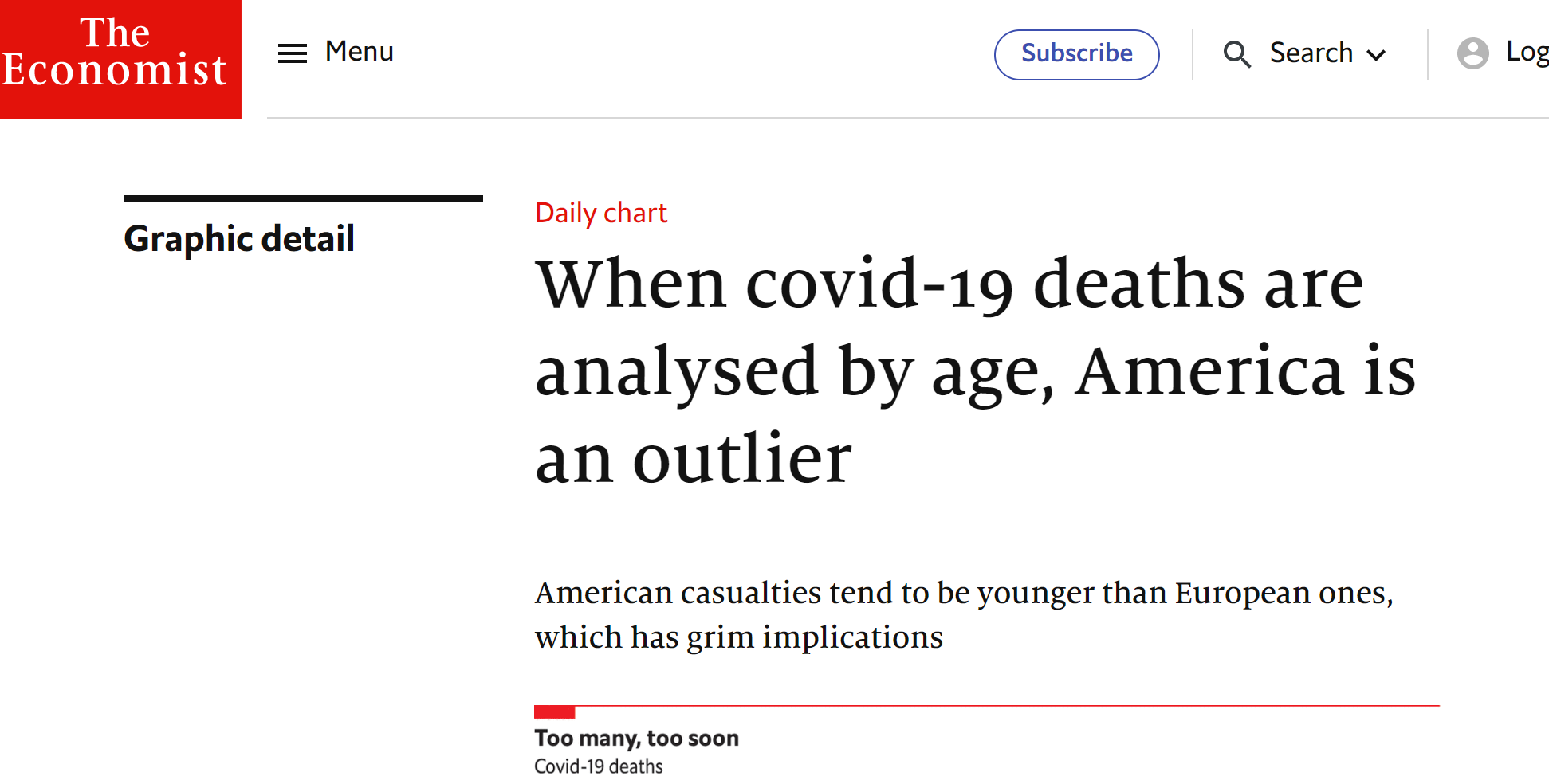Click the red chart marker rectangle
Image resolution: width=1549 pixels, height=784 pixels.
click(554, 711)
